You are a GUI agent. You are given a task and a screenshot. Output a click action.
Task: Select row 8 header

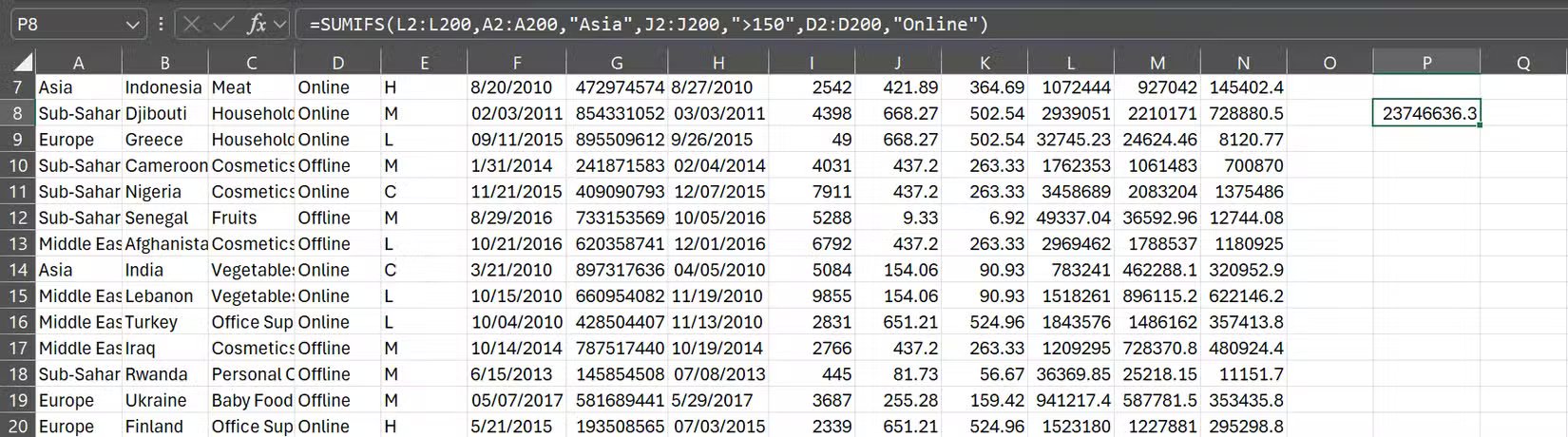pos(17,113)
